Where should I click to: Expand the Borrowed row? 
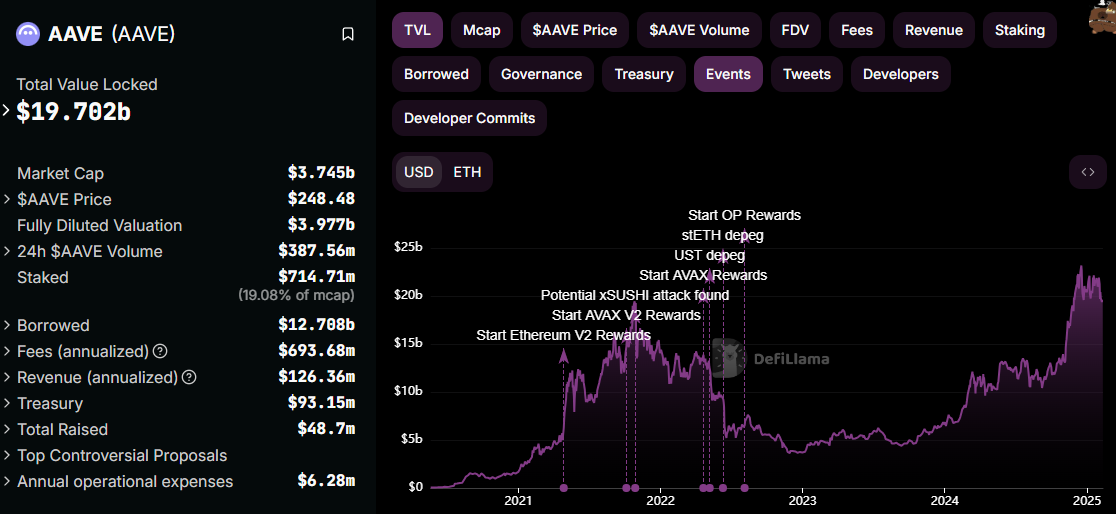[x=6, y=325]
